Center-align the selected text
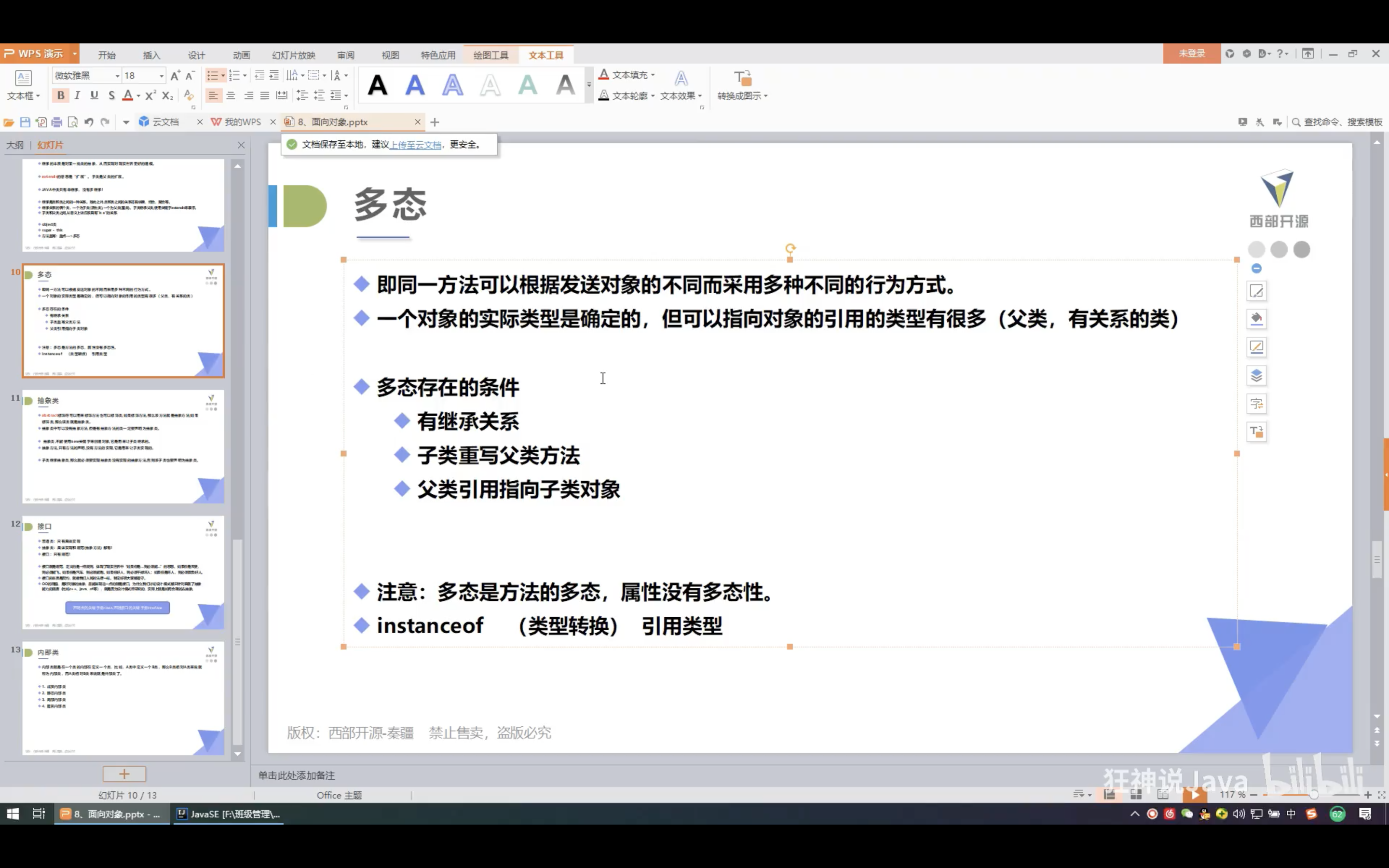The height and width of the screenshot is (868, 1389). 231,95
